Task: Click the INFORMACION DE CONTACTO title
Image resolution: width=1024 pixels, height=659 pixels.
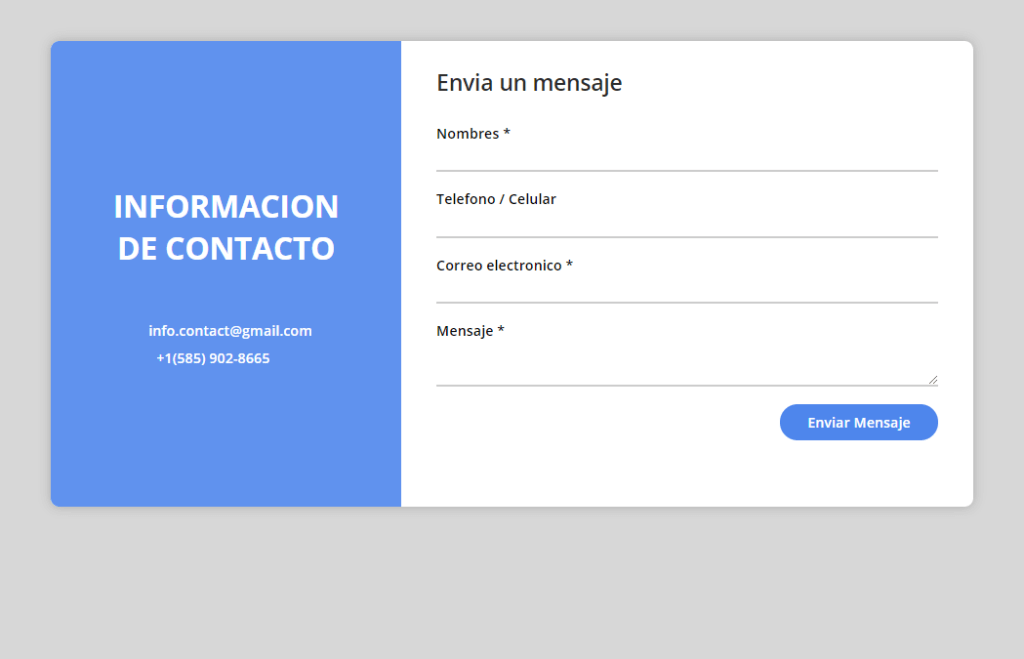Action: 226,227
